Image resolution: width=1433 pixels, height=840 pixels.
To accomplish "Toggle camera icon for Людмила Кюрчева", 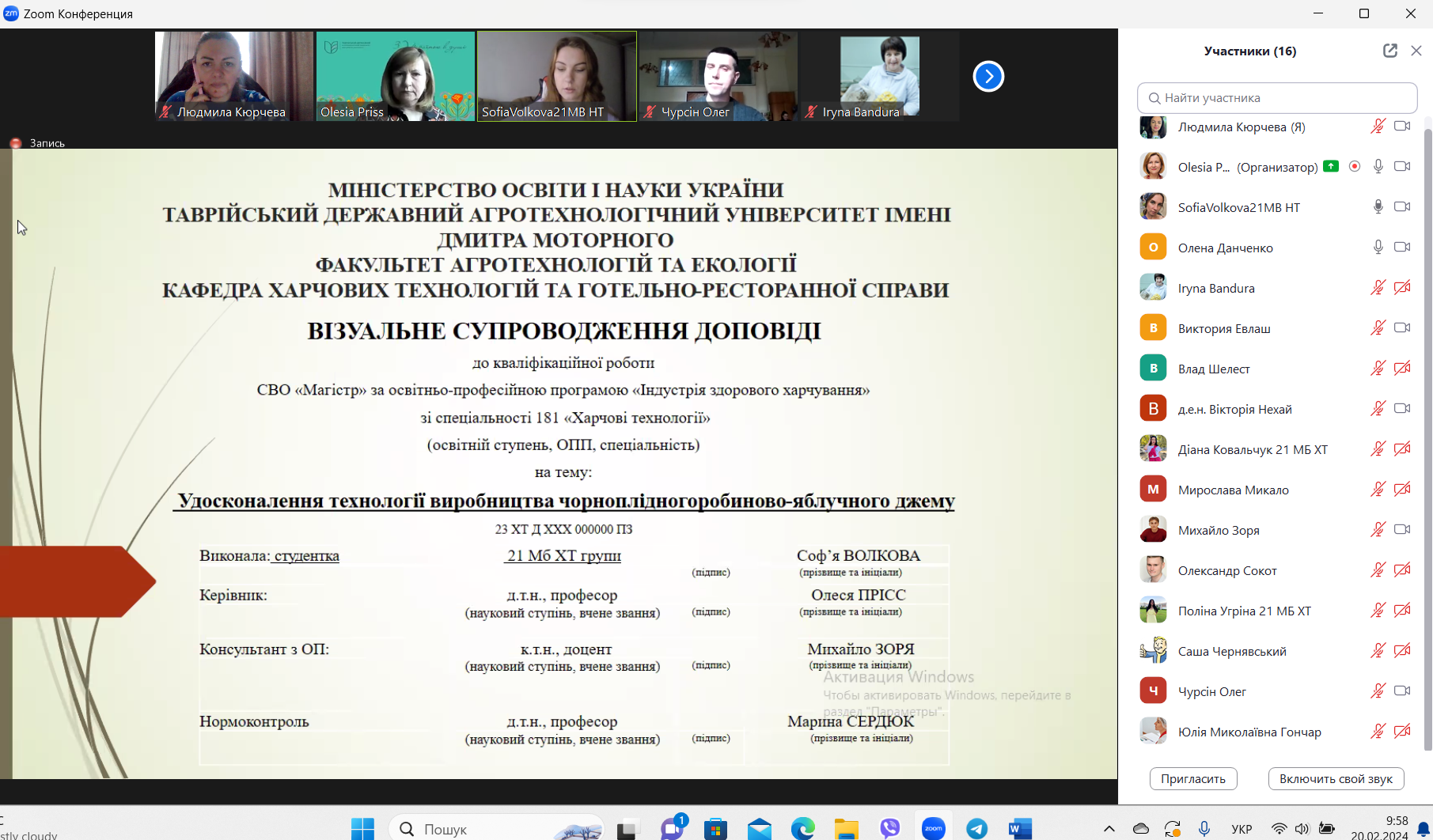I will 1402,127.
